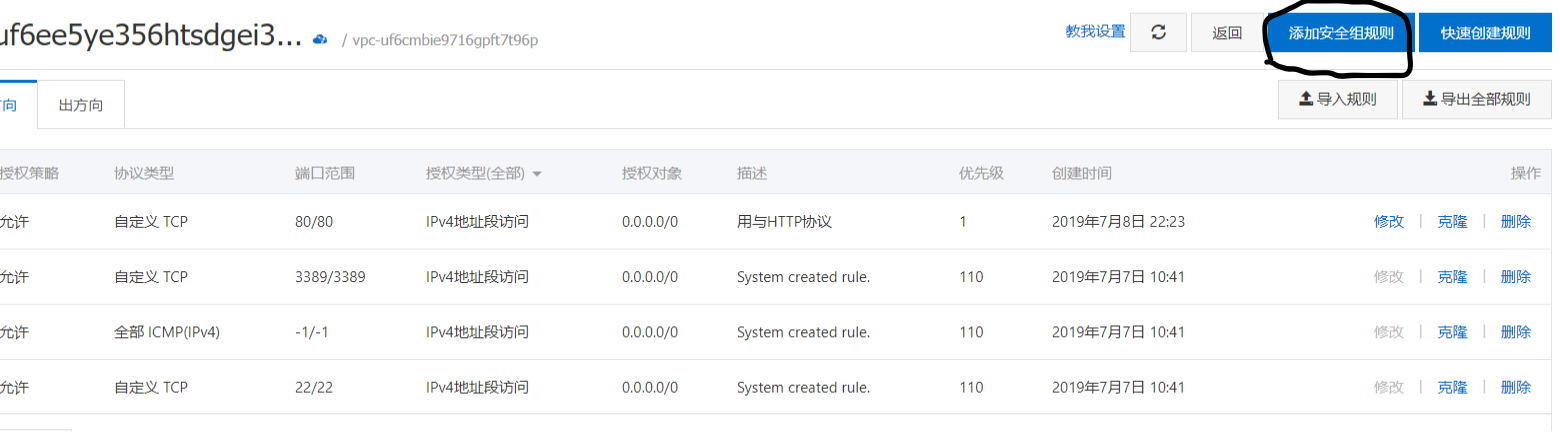Clone the 3389/3389 TCP rule
This screenshot has width=1560, height=435.
[x=1452, y=277]
